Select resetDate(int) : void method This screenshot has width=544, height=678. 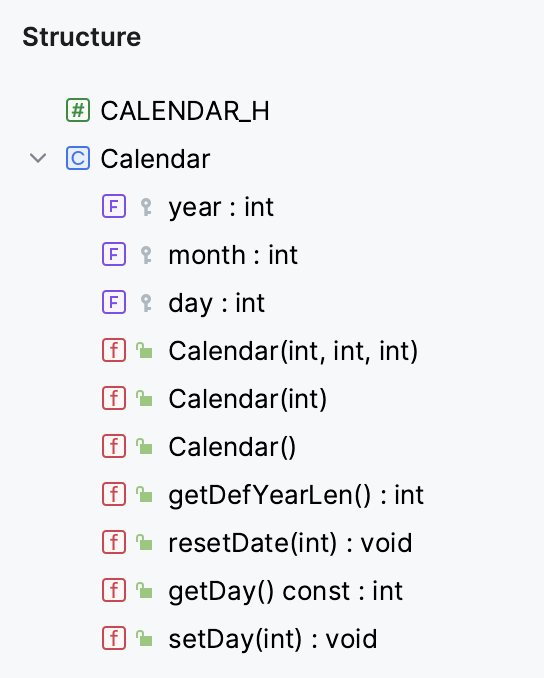point(290,543)
